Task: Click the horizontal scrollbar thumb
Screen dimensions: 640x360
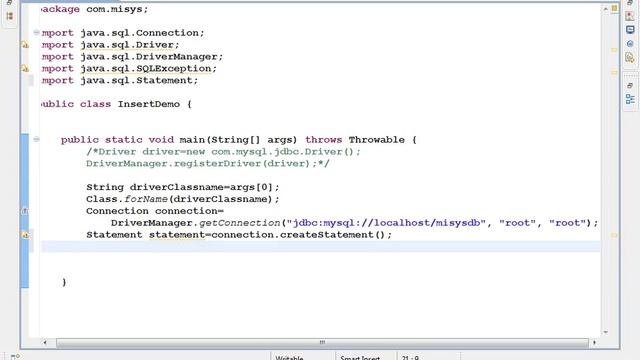Action: (x=322, y=342)
